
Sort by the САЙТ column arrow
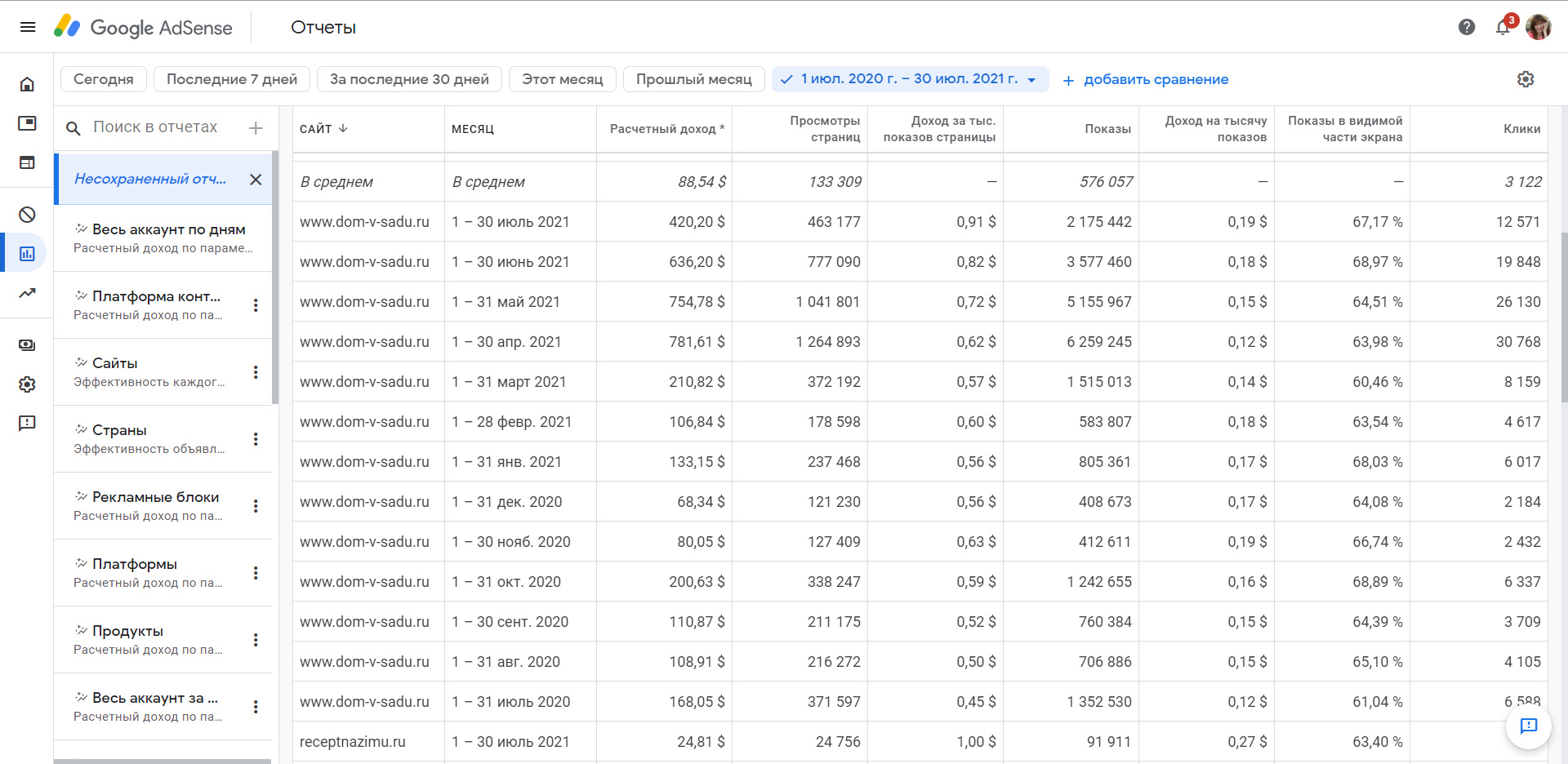point(343,128)
